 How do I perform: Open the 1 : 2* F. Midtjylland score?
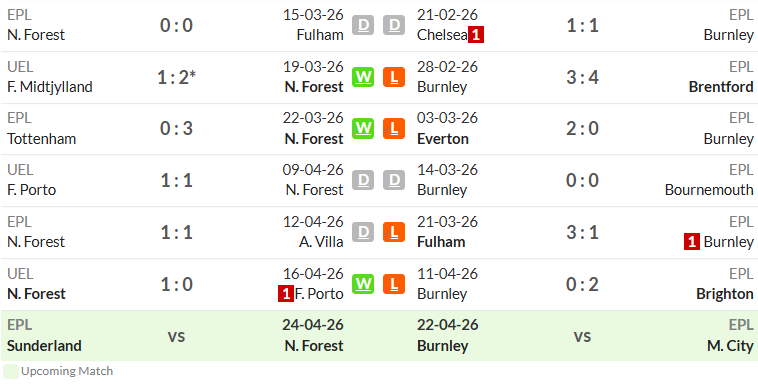176,77
